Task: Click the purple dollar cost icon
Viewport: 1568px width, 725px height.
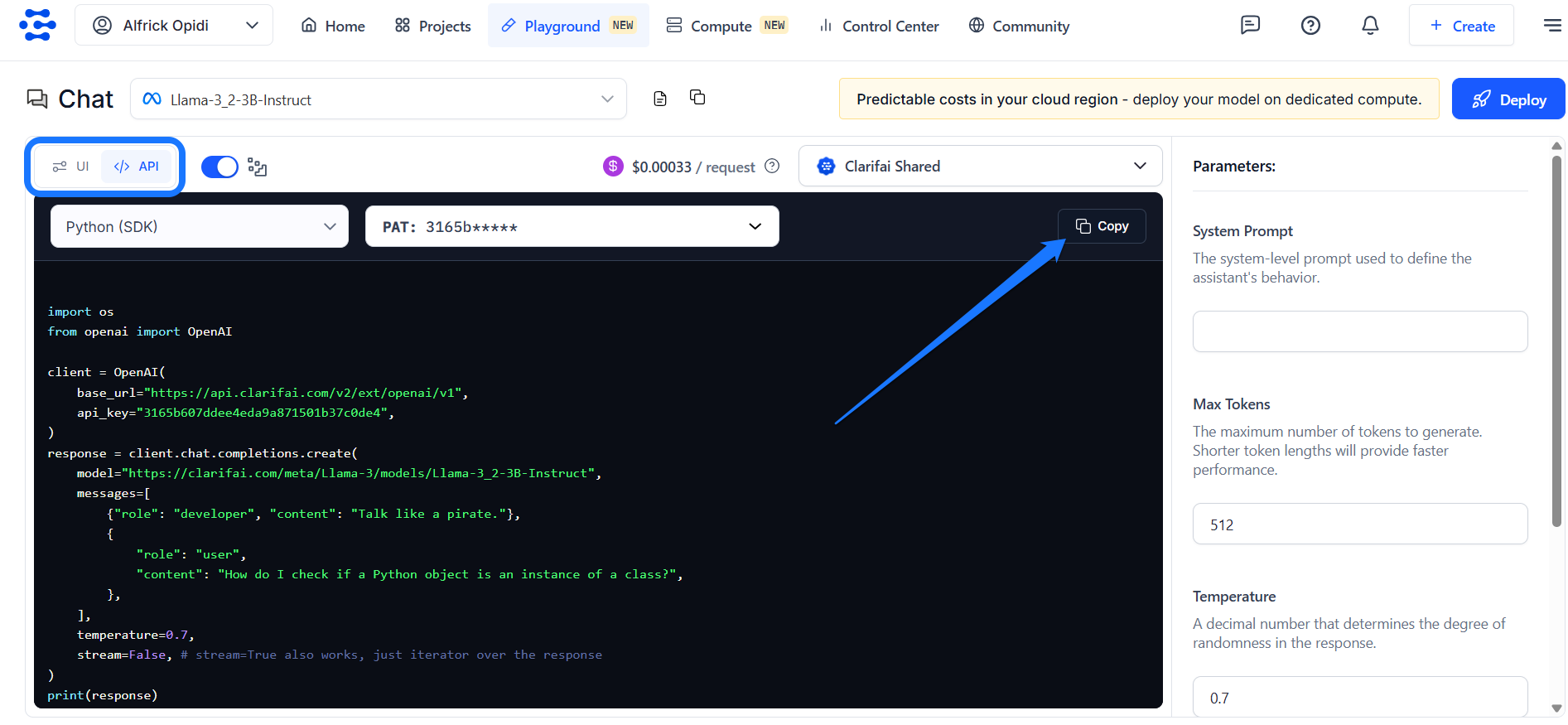Action: [x=613, y=167]
